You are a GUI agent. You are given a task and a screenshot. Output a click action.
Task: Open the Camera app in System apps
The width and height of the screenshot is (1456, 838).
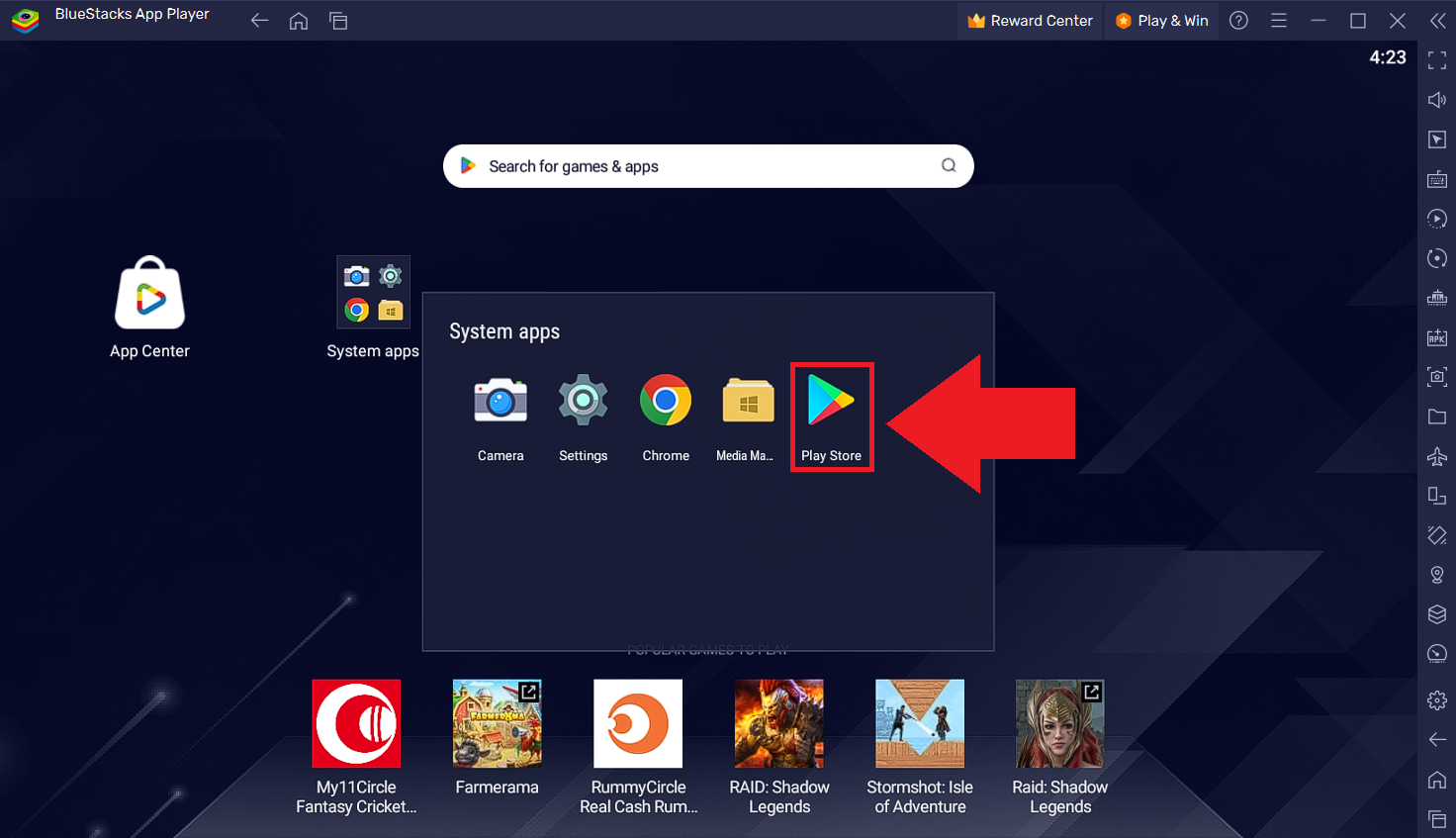pos(500,410)
